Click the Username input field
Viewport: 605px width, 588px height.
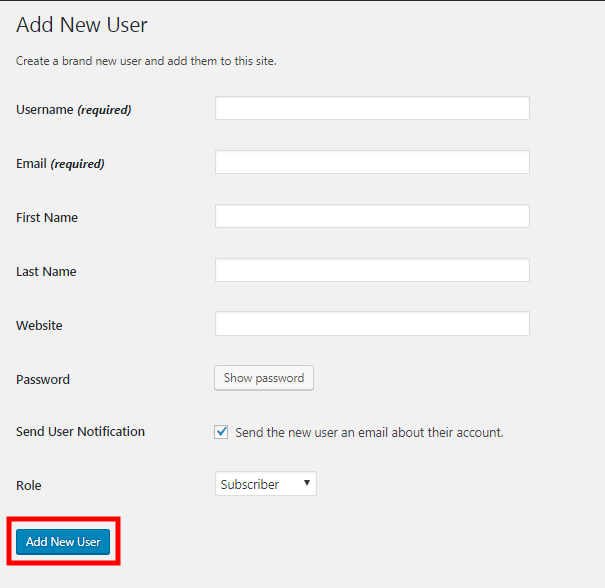[371, 108]
